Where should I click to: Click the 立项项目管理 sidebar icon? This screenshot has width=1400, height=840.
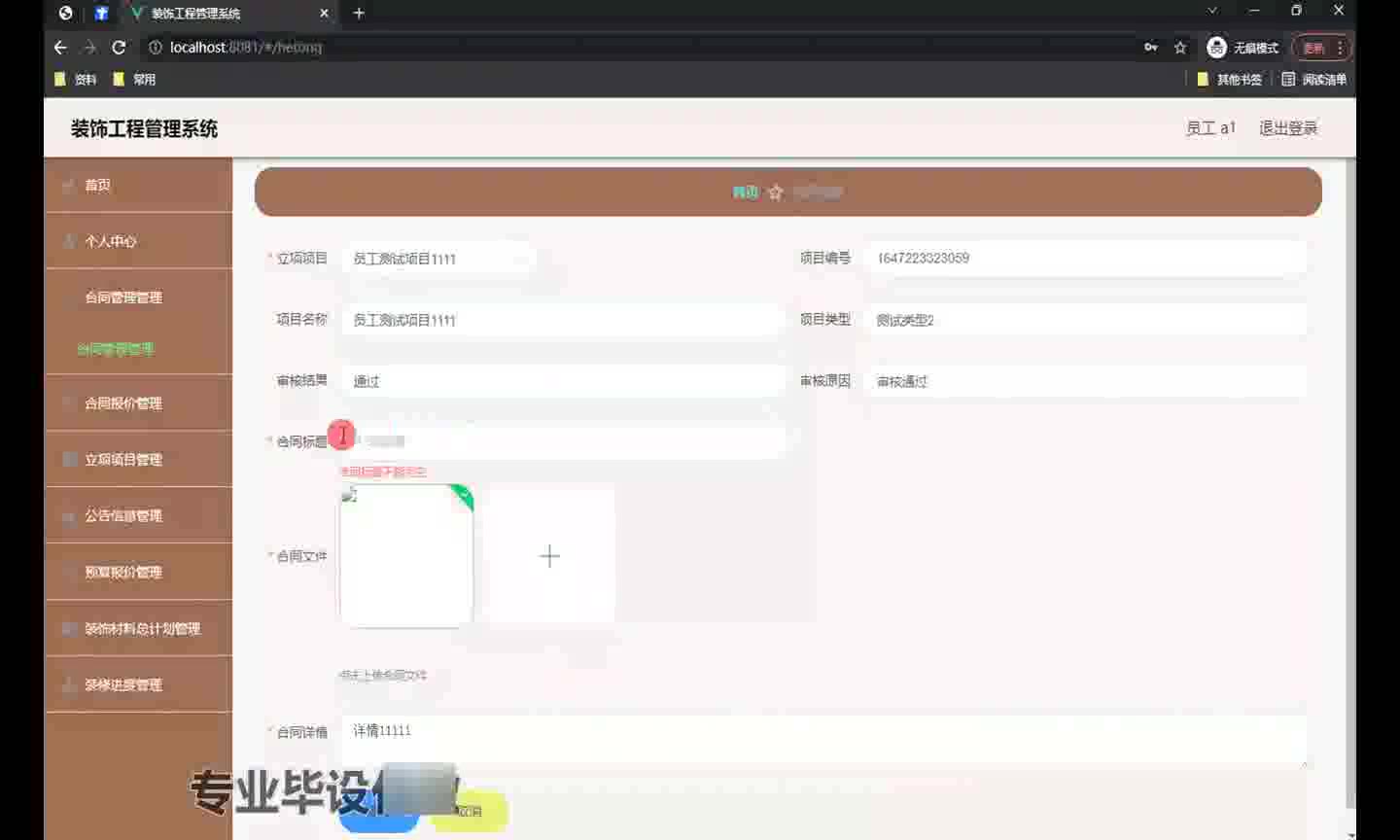pos(69,459)
